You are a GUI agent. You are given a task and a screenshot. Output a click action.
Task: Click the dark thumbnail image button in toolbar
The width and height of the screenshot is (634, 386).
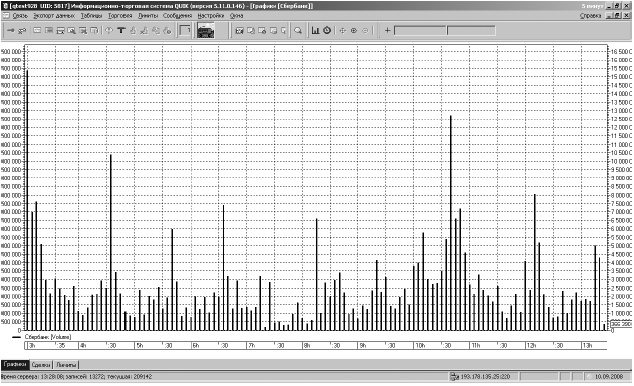205,31
